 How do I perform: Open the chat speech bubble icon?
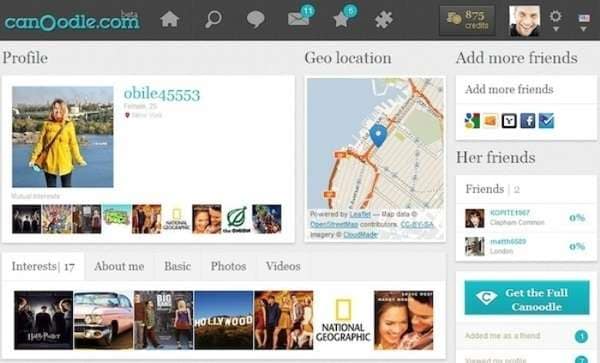(x=255, y=19)
